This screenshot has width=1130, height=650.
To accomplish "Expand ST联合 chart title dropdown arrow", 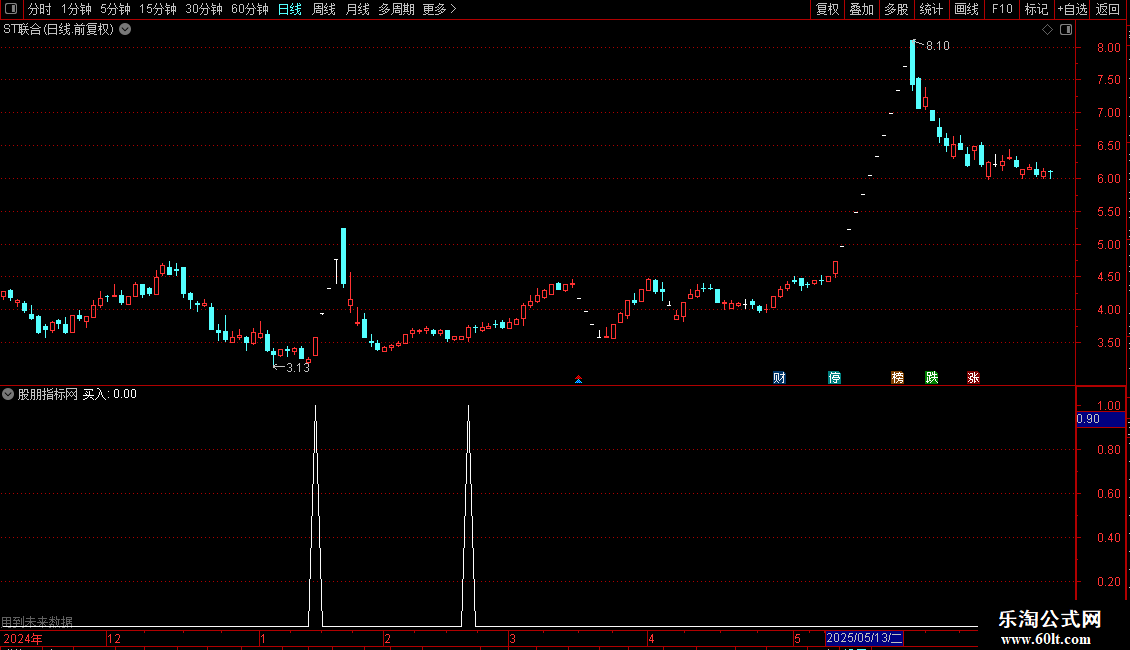I will (x=125, y=30).
